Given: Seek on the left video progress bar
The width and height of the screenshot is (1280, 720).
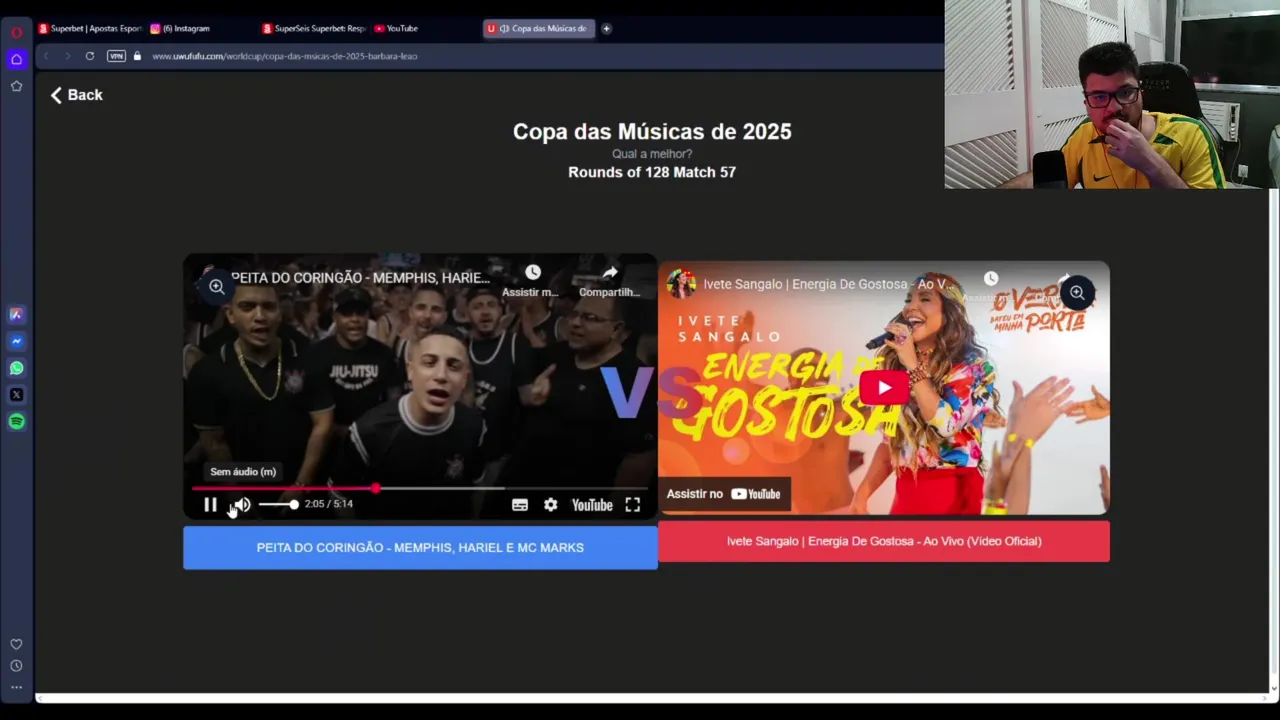Looking at the screenshot, I should point(420,489).
